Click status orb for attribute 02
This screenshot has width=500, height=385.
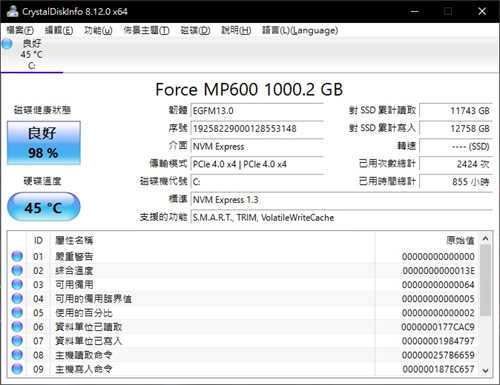pos(17,270)
